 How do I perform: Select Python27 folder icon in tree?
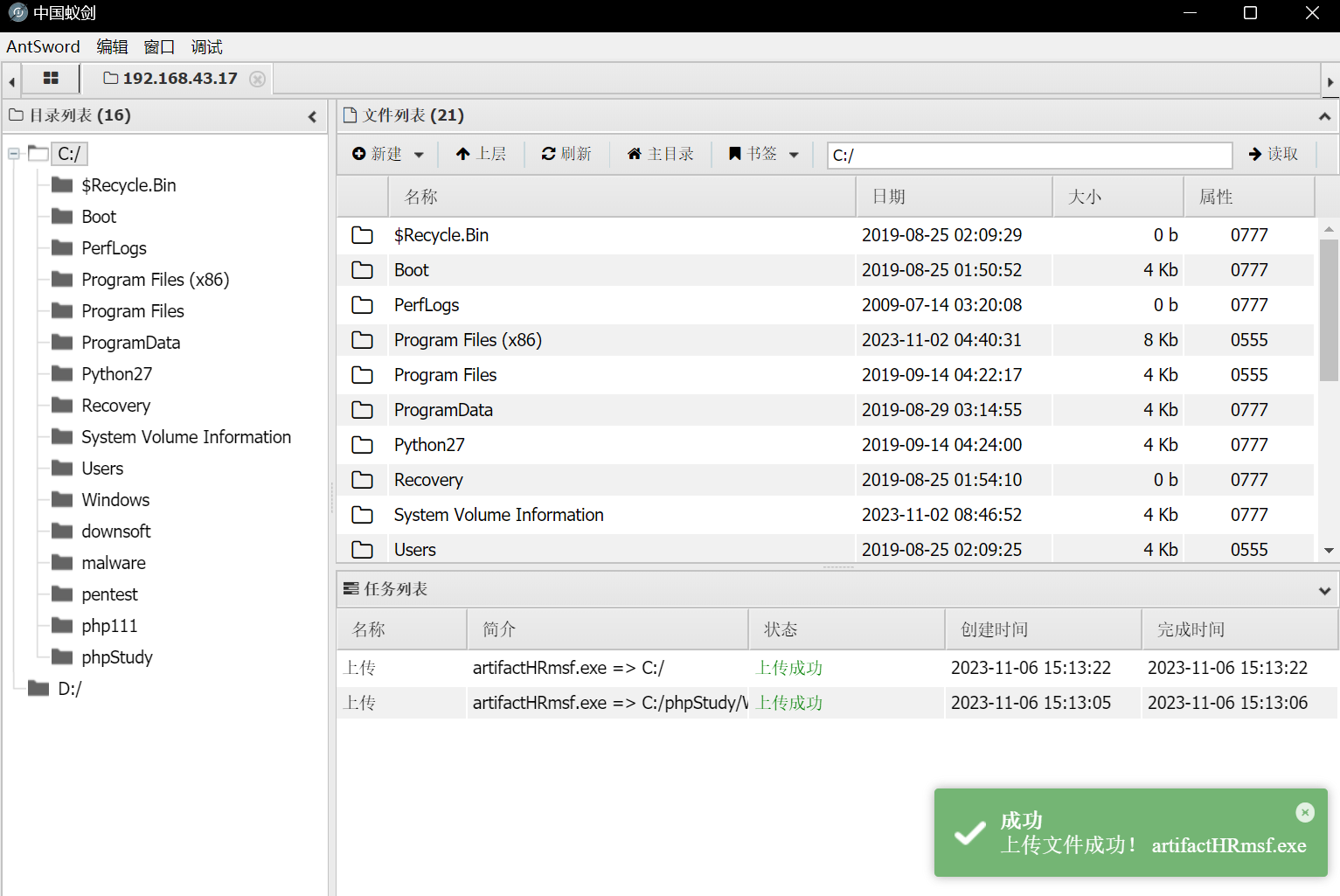tap(62, 373)
